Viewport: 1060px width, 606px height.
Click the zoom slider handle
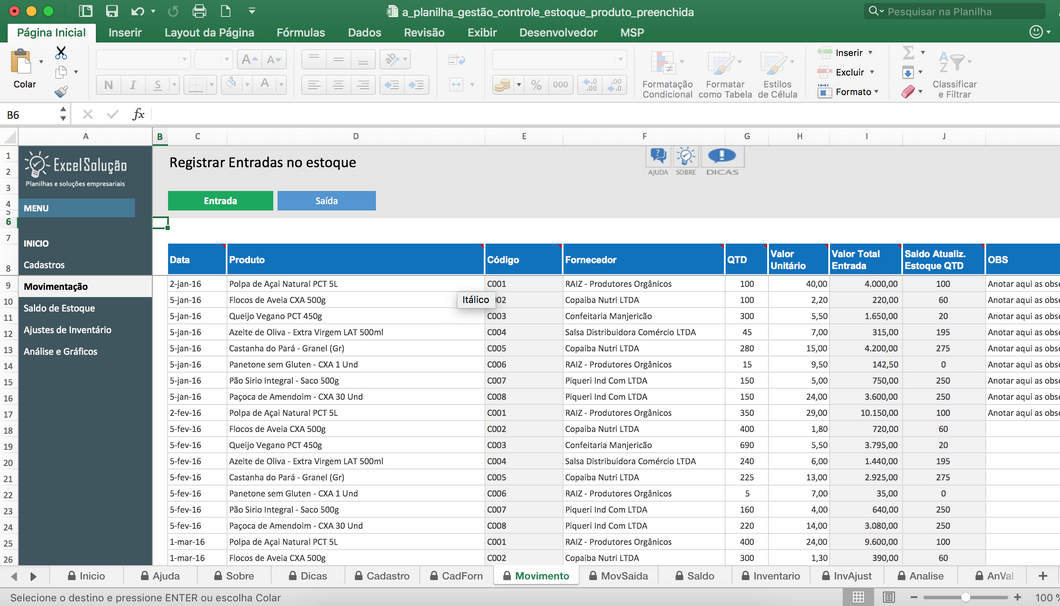(x=965, y=597)
